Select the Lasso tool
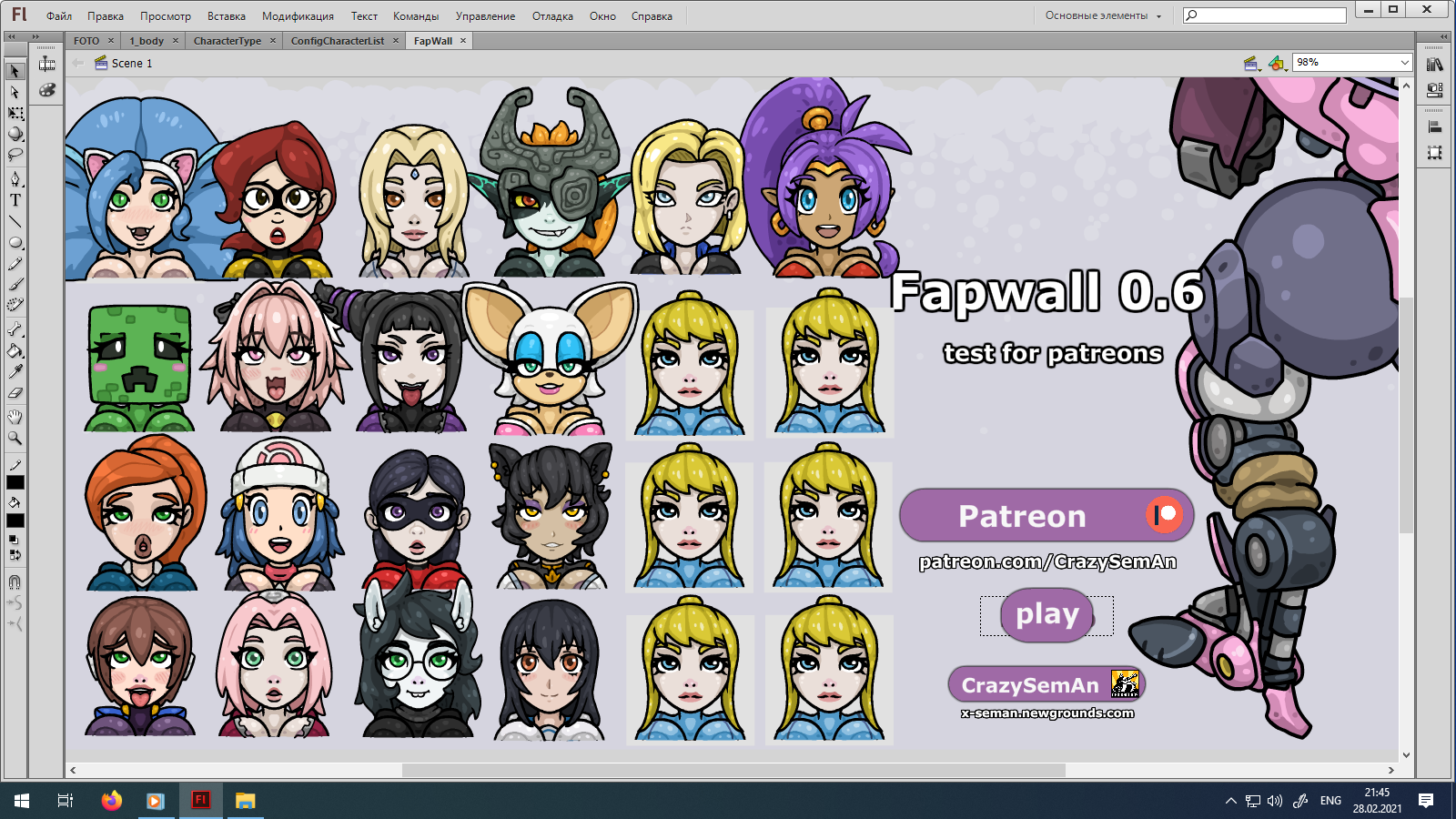The image size is (1456, 819). point(15,155)
